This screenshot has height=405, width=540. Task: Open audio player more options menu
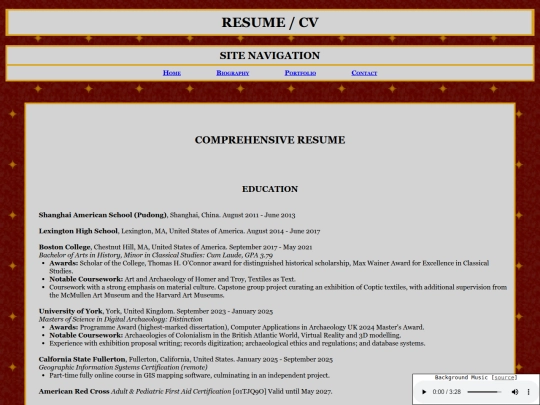click(x=528, y=392)
